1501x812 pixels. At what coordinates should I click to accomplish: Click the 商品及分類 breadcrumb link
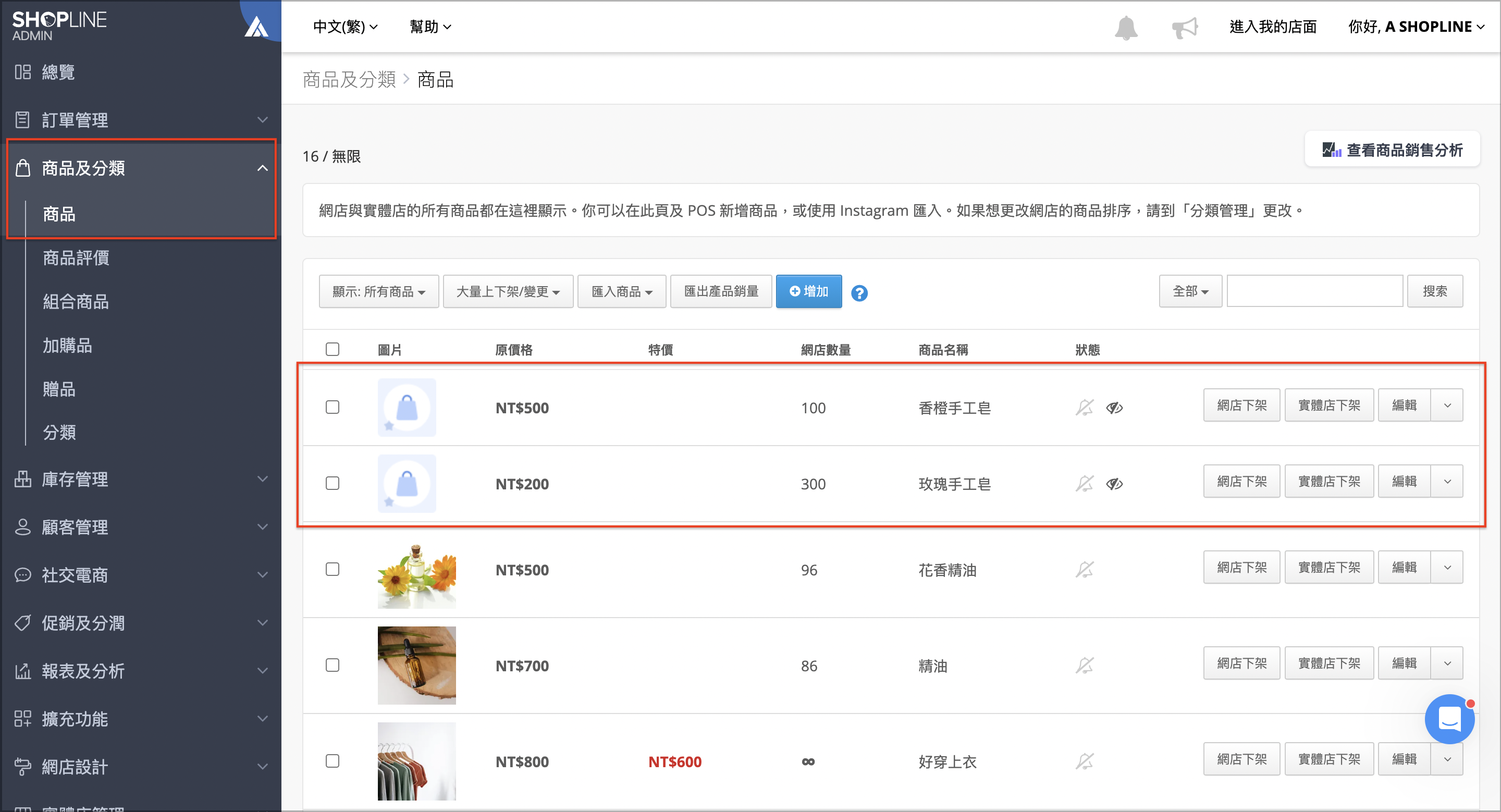[x=349, y=79]
